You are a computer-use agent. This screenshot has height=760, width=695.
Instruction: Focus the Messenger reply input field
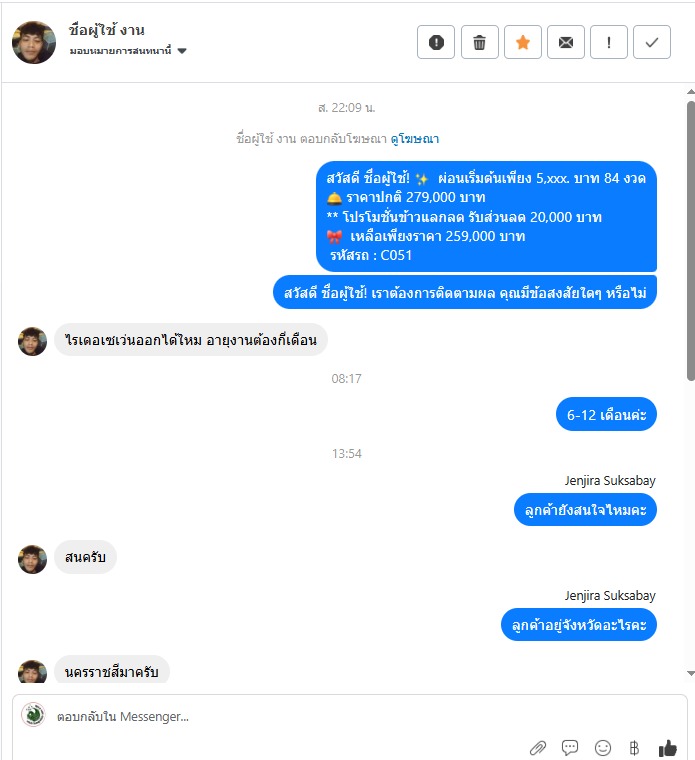[349, 716]
